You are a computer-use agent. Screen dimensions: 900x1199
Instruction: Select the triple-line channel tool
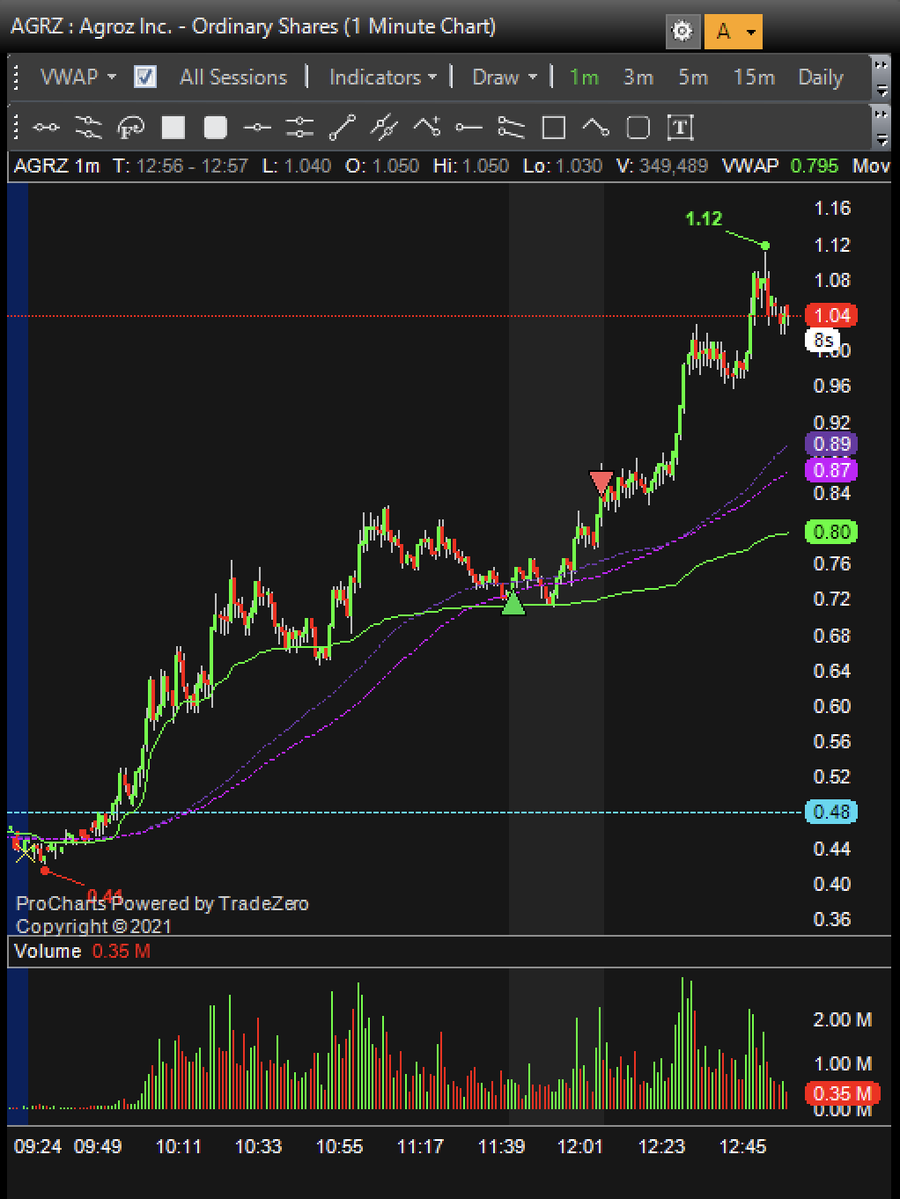pyautogui.click(x=89, y=128)
